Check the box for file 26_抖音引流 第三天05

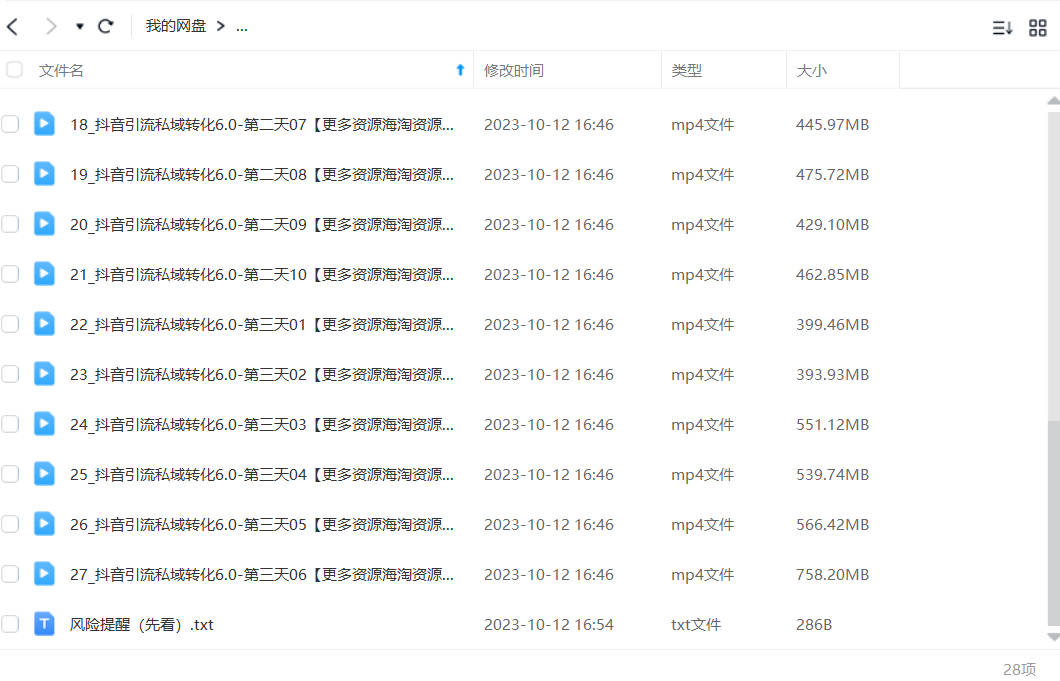coord(10,524)
